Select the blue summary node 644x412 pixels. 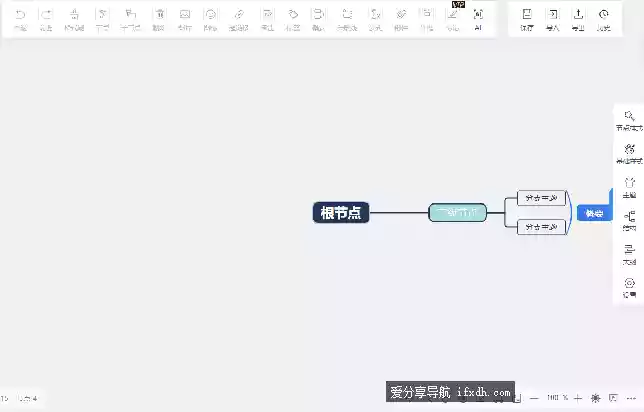click(594, 213)
